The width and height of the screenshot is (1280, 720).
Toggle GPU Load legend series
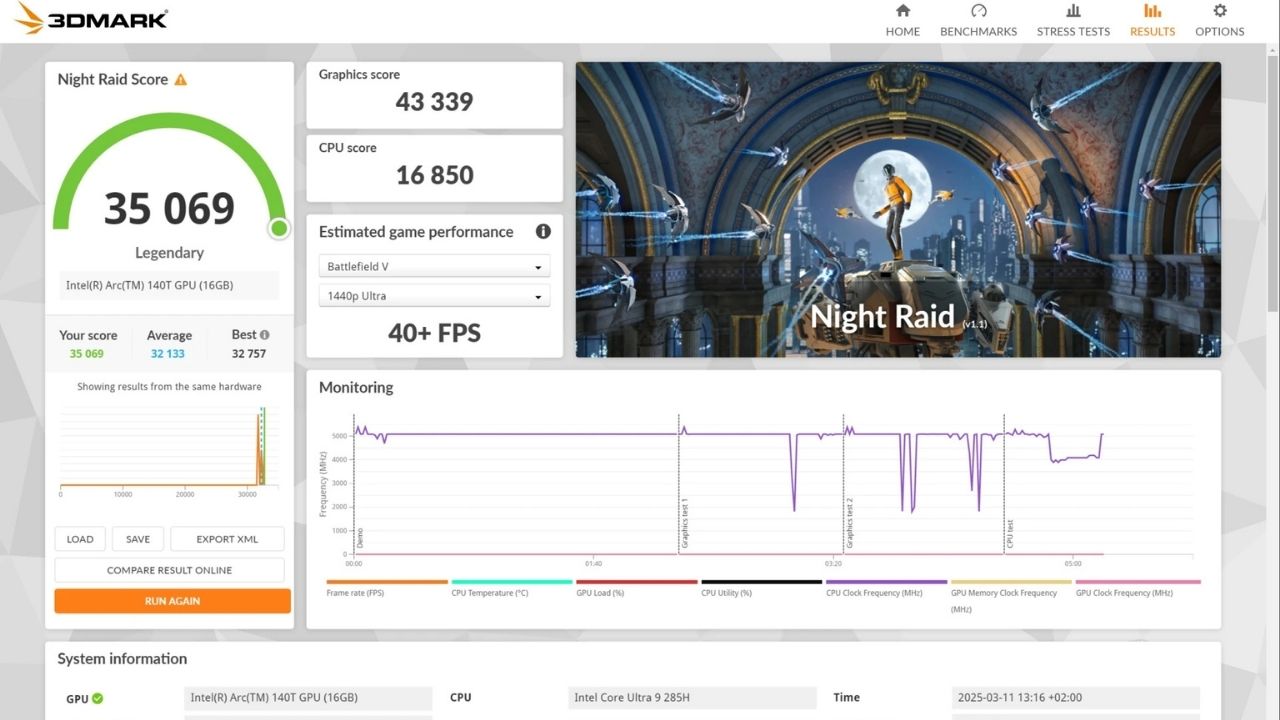point(636,582)
